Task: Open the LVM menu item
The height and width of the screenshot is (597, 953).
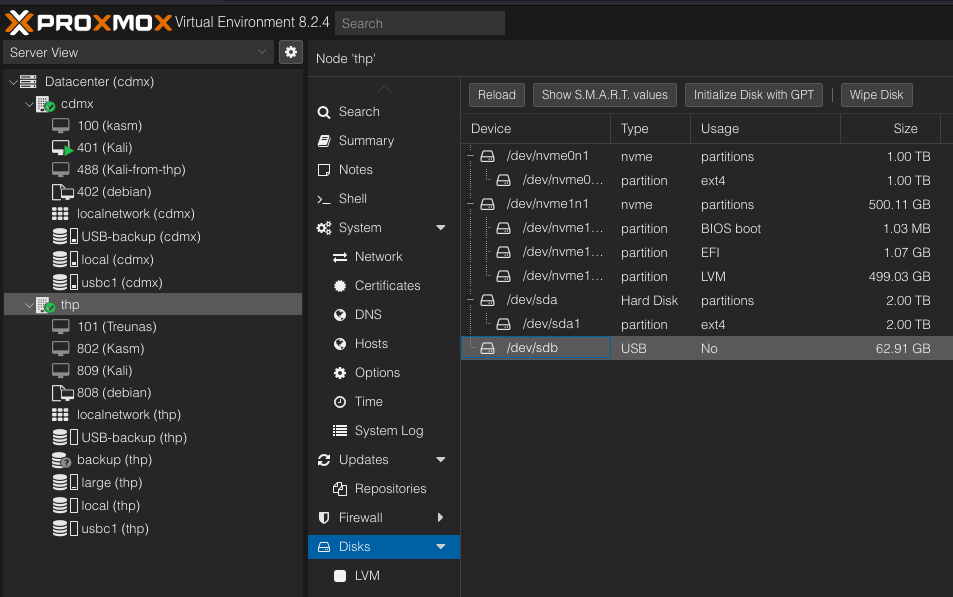Action: 366,576
